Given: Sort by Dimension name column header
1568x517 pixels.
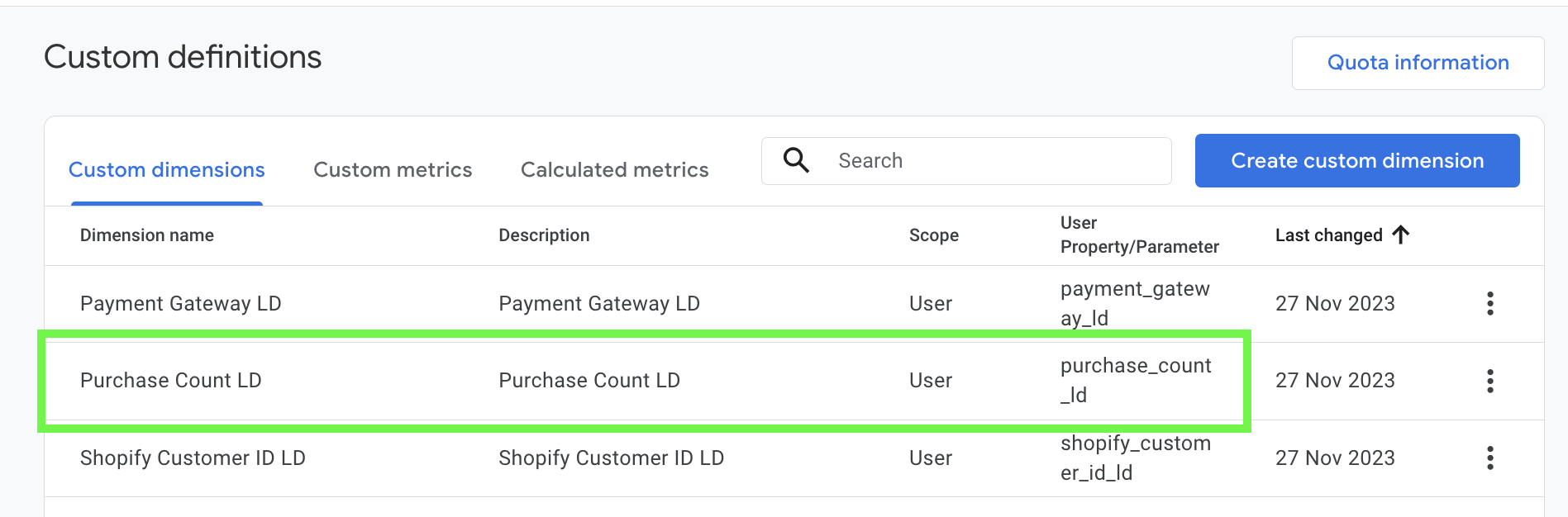Looking at the screenshot, I should click(147, 235).
